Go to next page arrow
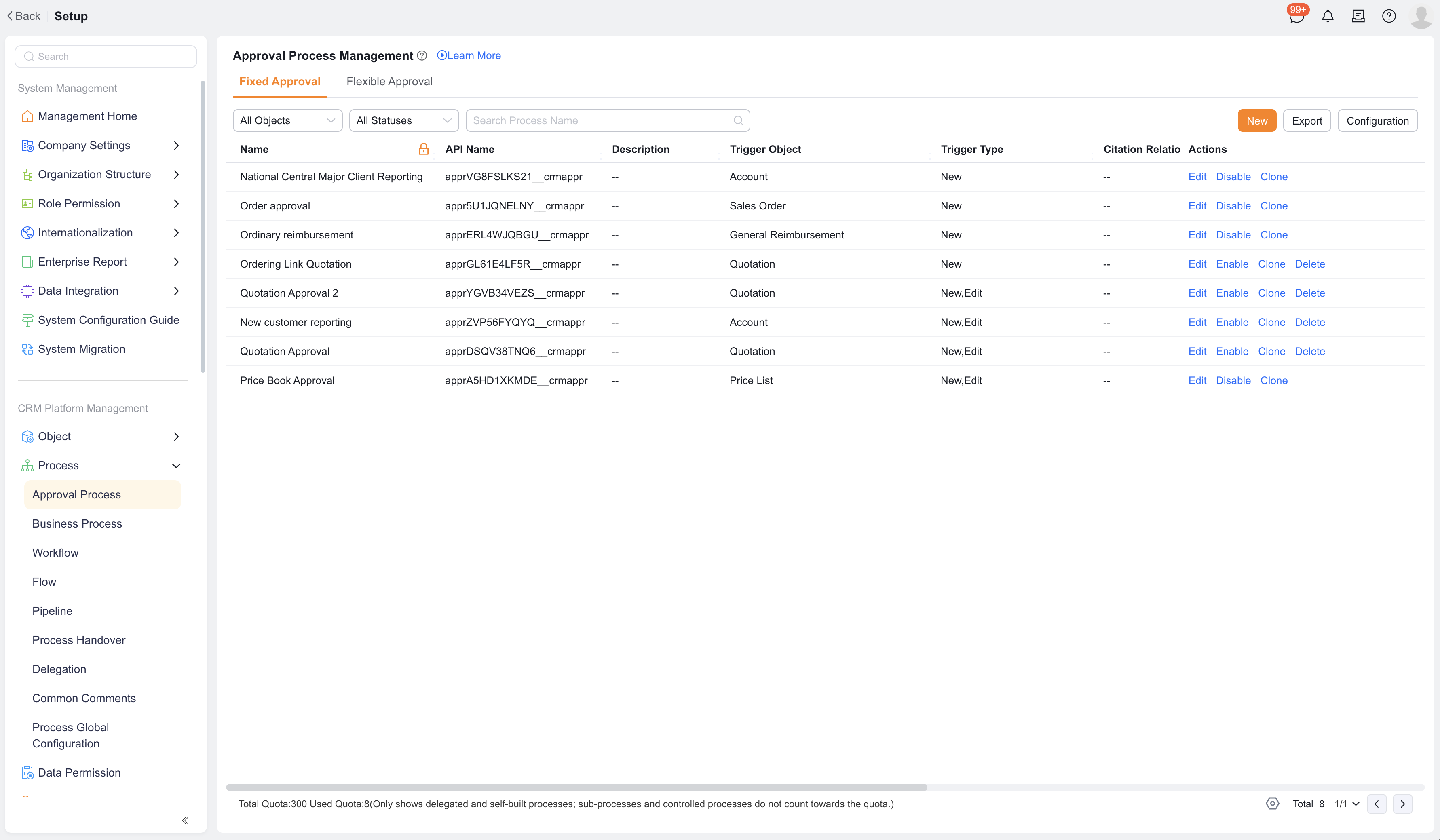The image size is (1440, 840). [1403, 804]
